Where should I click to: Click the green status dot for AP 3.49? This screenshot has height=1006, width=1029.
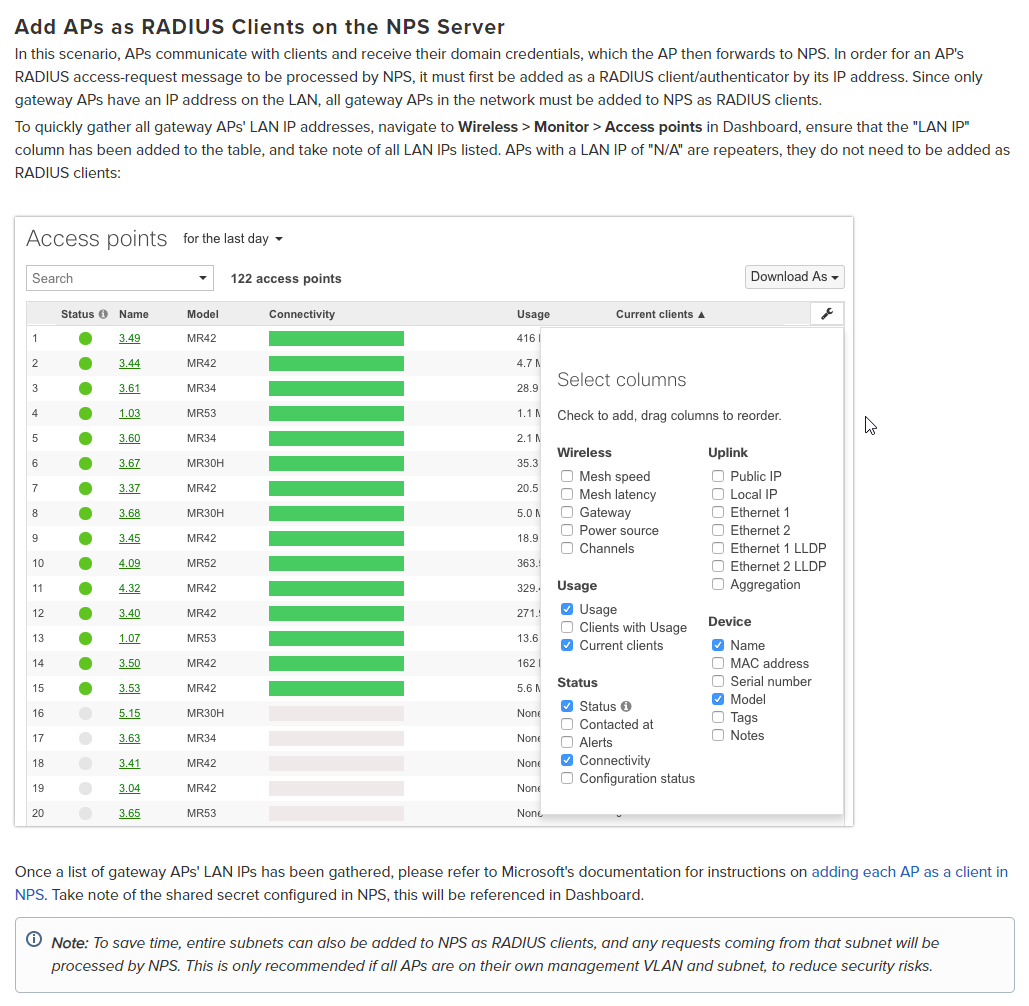click(85, 338)
